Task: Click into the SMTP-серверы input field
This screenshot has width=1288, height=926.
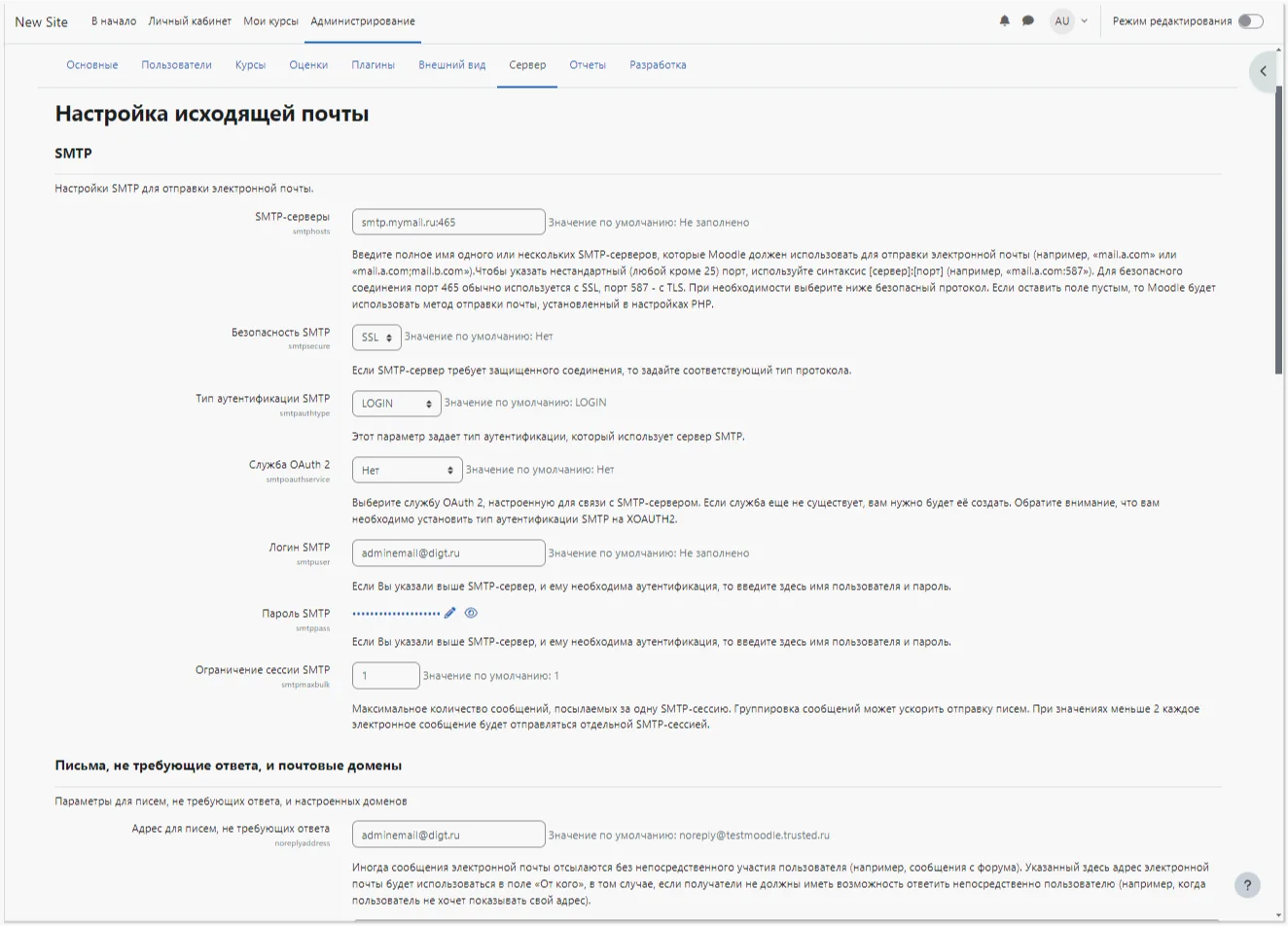Action: coord(447,222)
